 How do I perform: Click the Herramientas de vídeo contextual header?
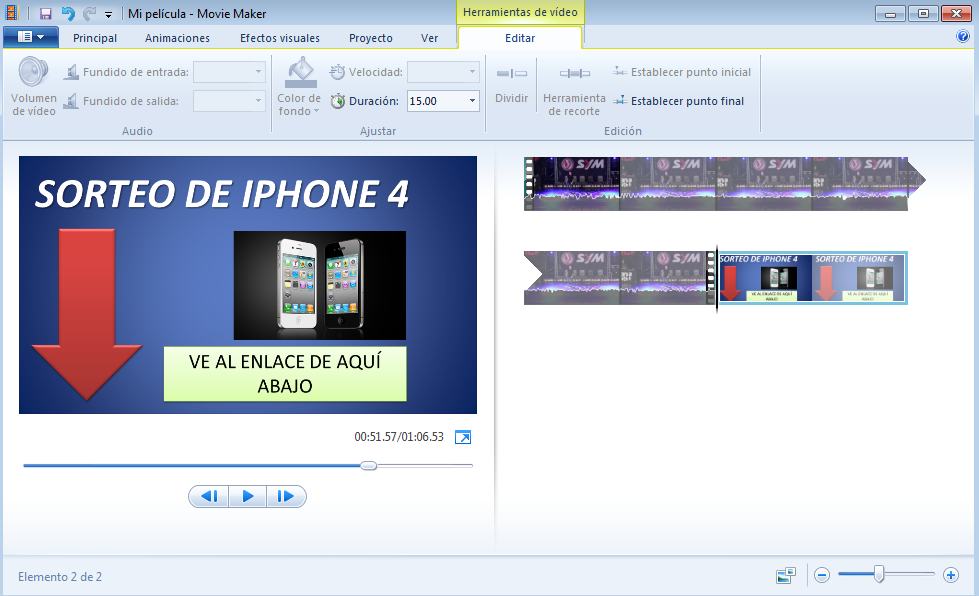(x=520, y=12)
